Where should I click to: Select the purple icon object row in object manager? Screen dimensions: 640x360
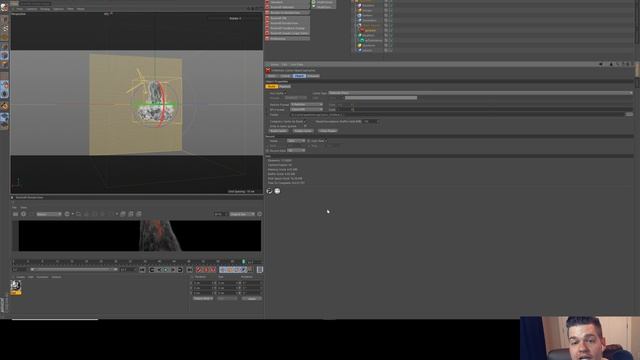click(x=367, y=5)
